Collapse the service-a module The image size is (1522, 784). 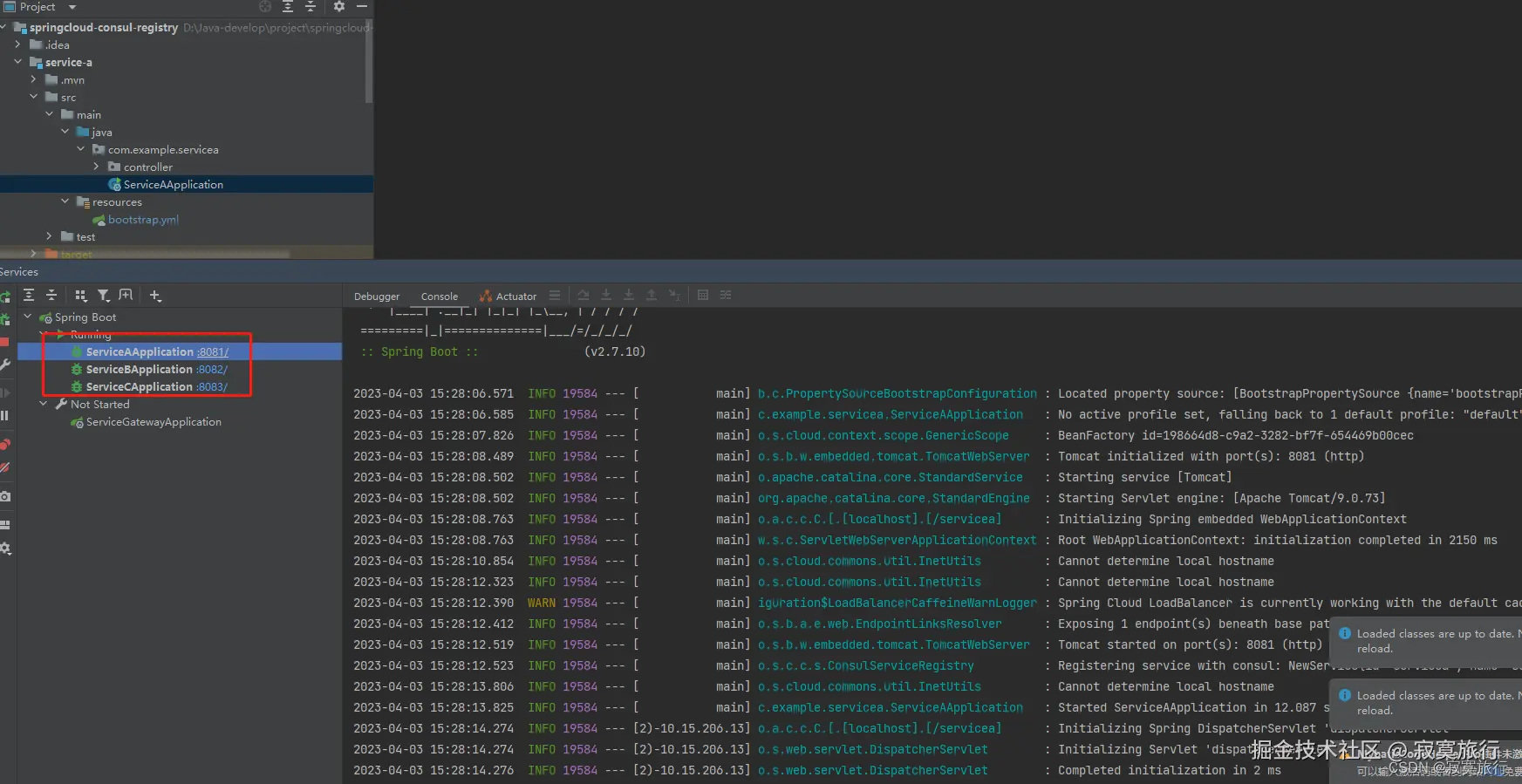[x=18, y=62]
